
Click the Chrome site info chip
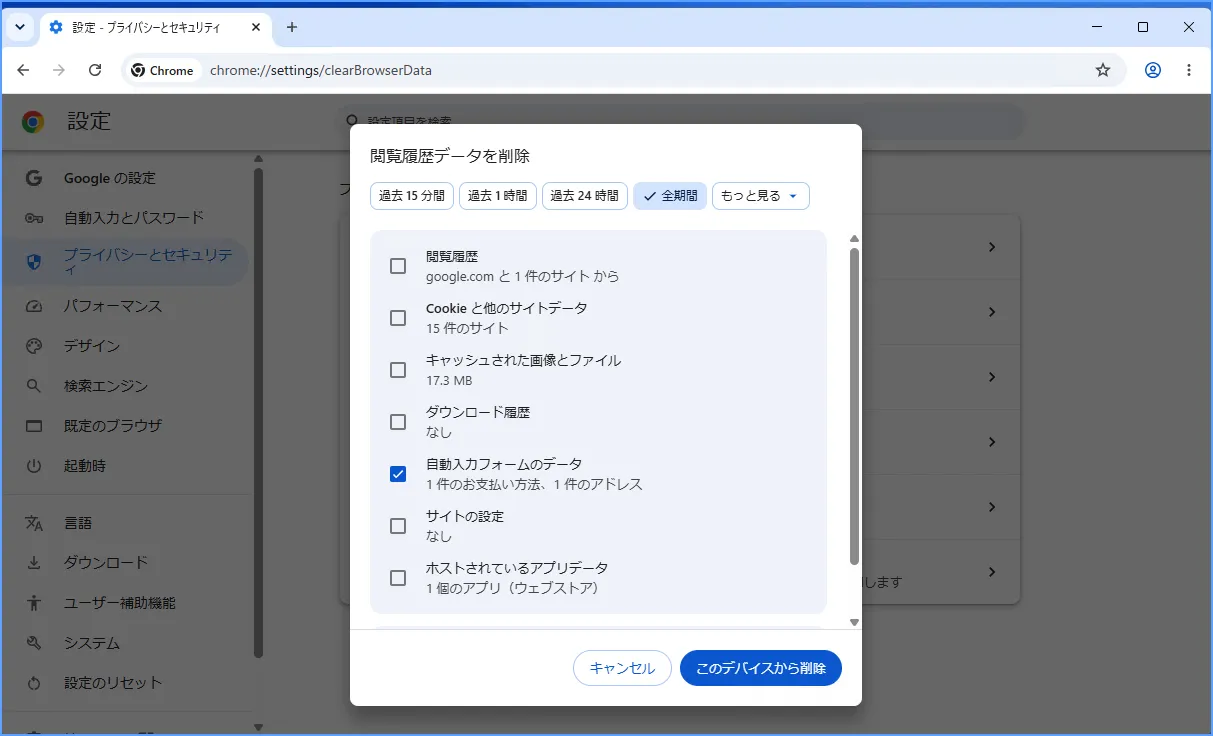click(x=162, y=70)
